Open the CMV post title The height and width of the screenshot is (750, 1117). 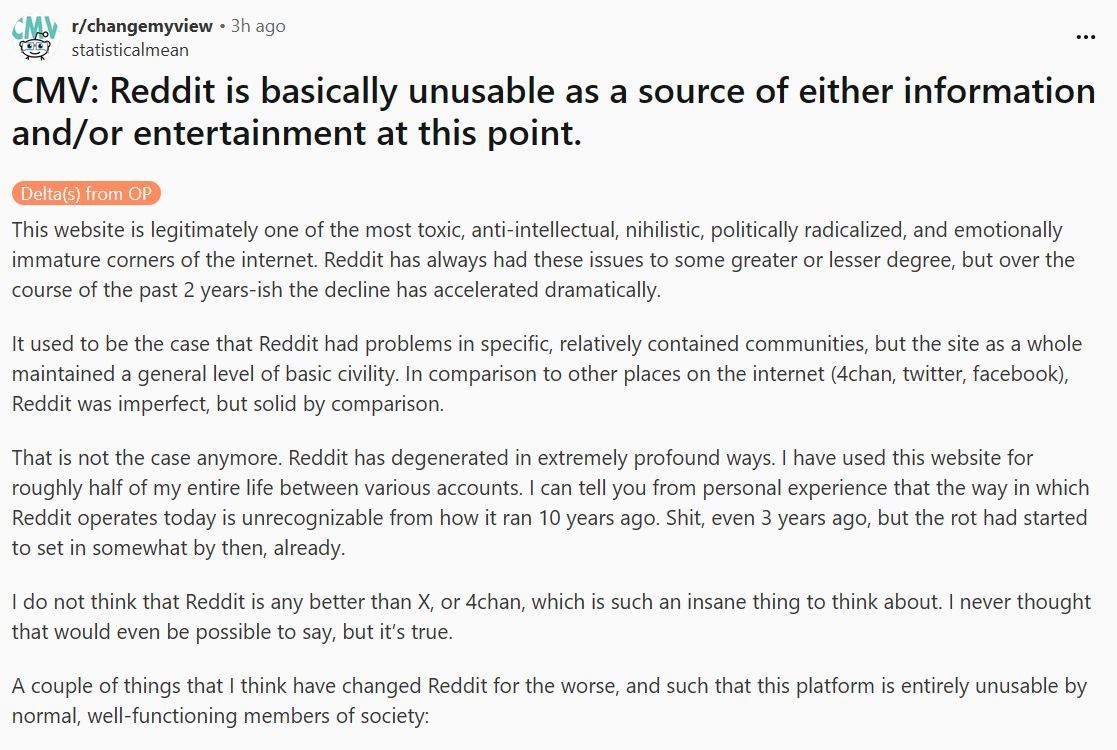pyautogui.click(x=553, y=111)
